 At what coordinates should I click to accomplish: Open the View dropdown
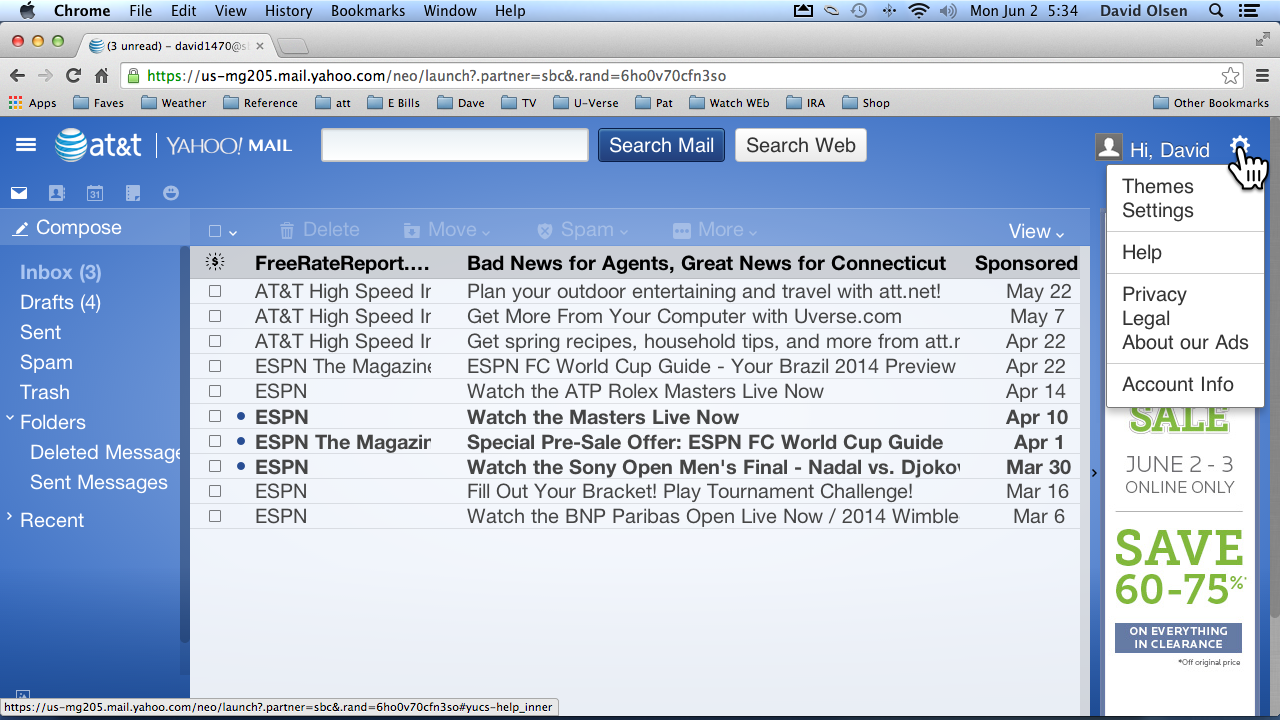pyautogui.click(x=1036, y=231)
